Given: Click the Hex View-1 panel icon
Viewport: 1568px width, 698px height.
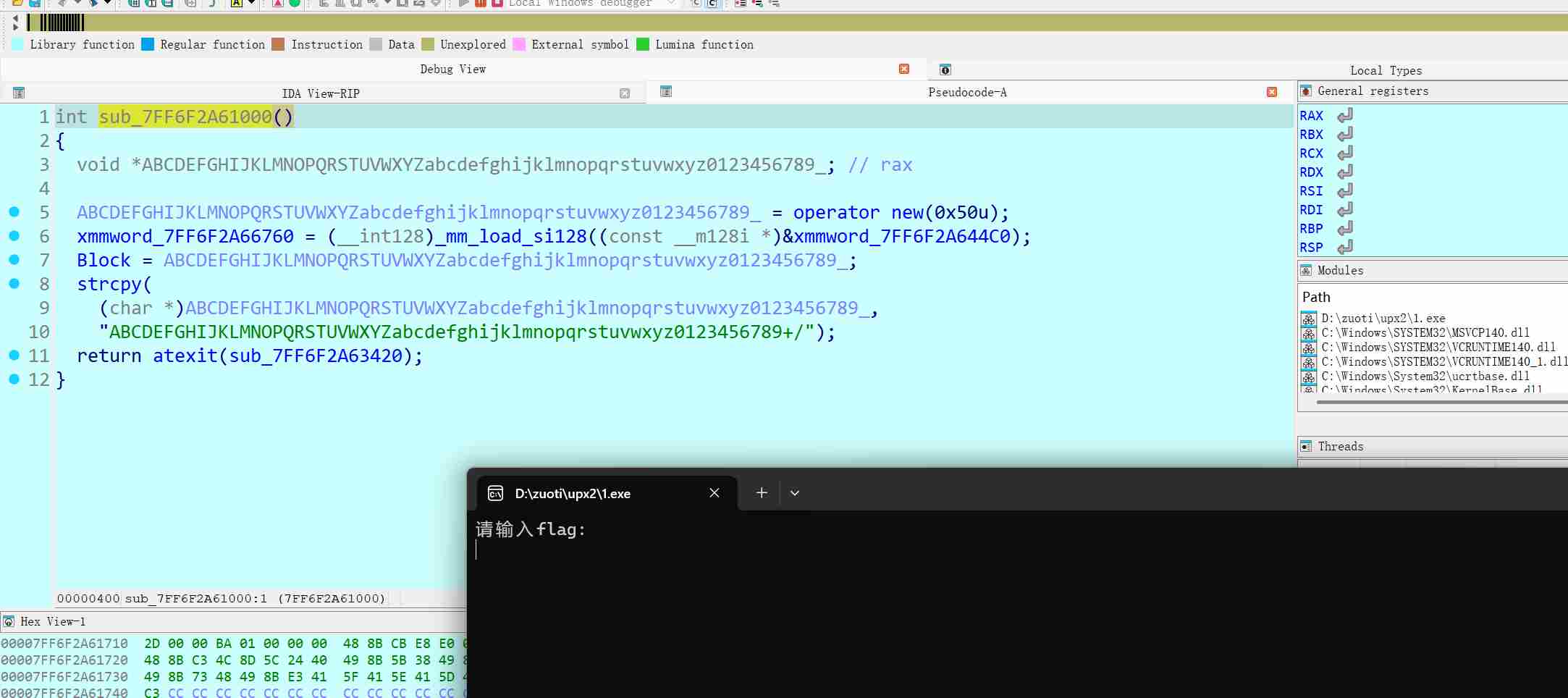Looking at the screenshot, I should coord(9,622).
